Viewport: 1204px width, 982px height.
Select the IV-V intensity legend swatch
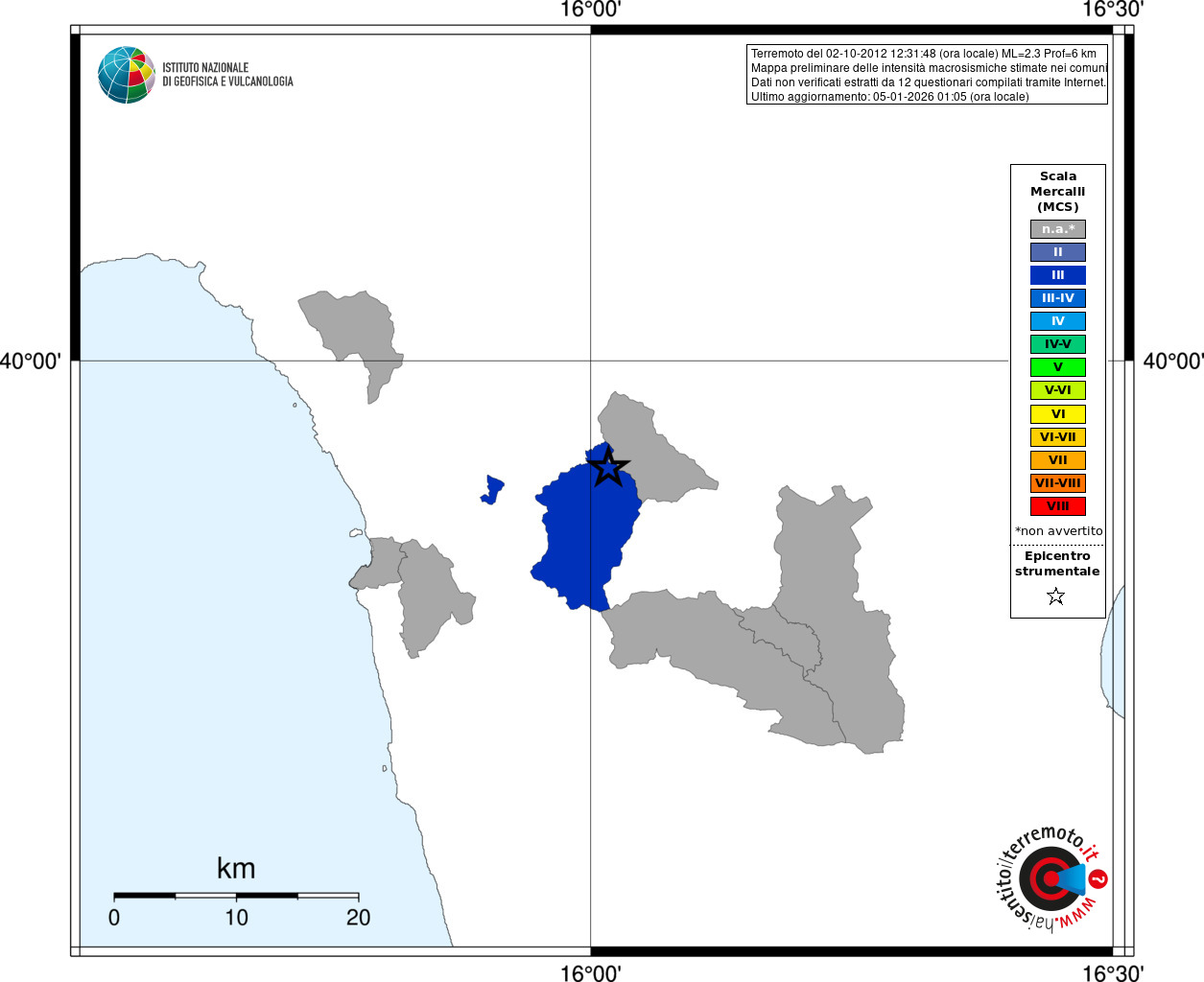pos(1058,344)
